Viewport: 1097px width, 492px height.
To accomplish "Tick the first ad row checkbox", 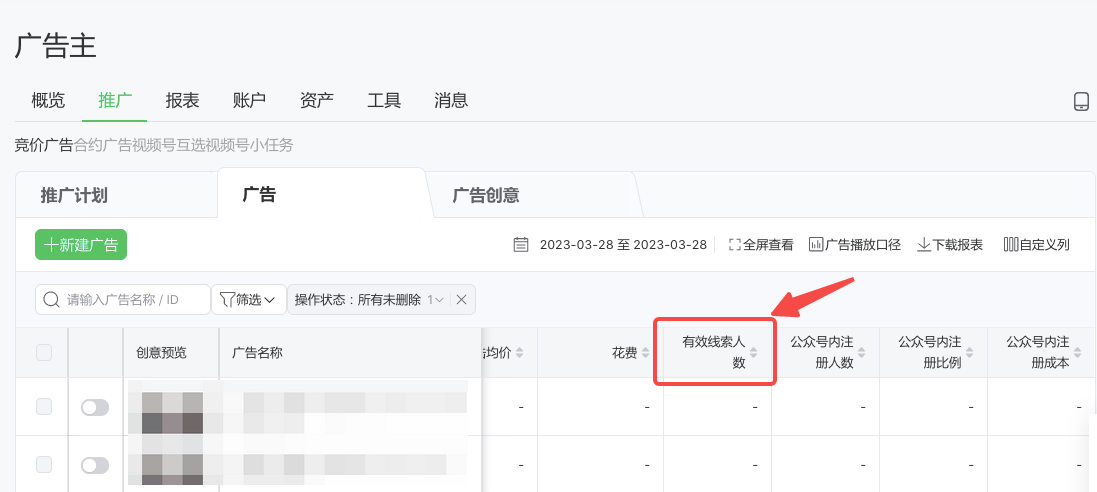I will [43, 406].
